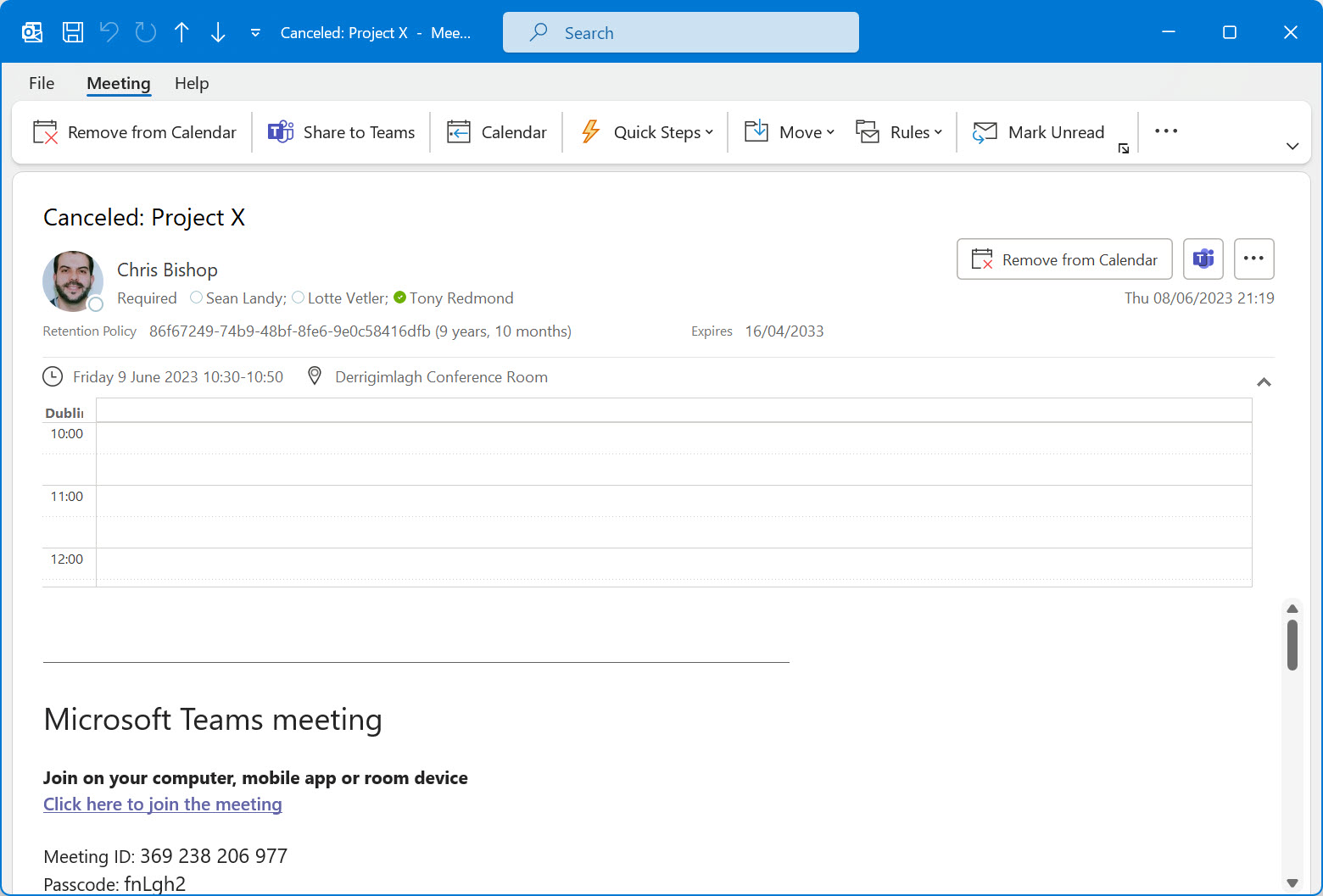Open the Calendar from the ribbon
The width and height of the screenshot is (1323, 896).
(x=459, y=131)
